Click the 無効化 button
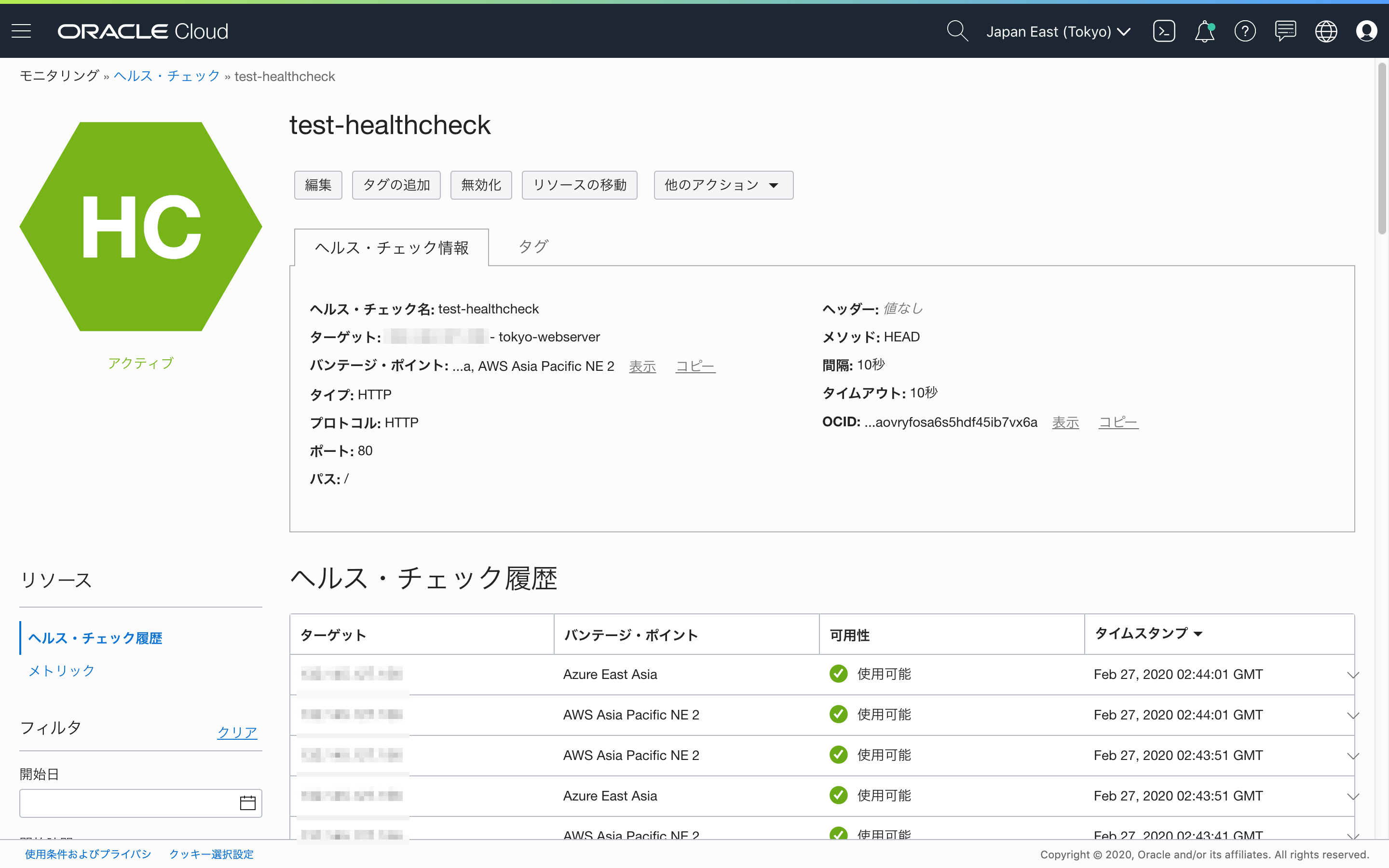This screenshot has height=868, width=1389. [481, 185]
